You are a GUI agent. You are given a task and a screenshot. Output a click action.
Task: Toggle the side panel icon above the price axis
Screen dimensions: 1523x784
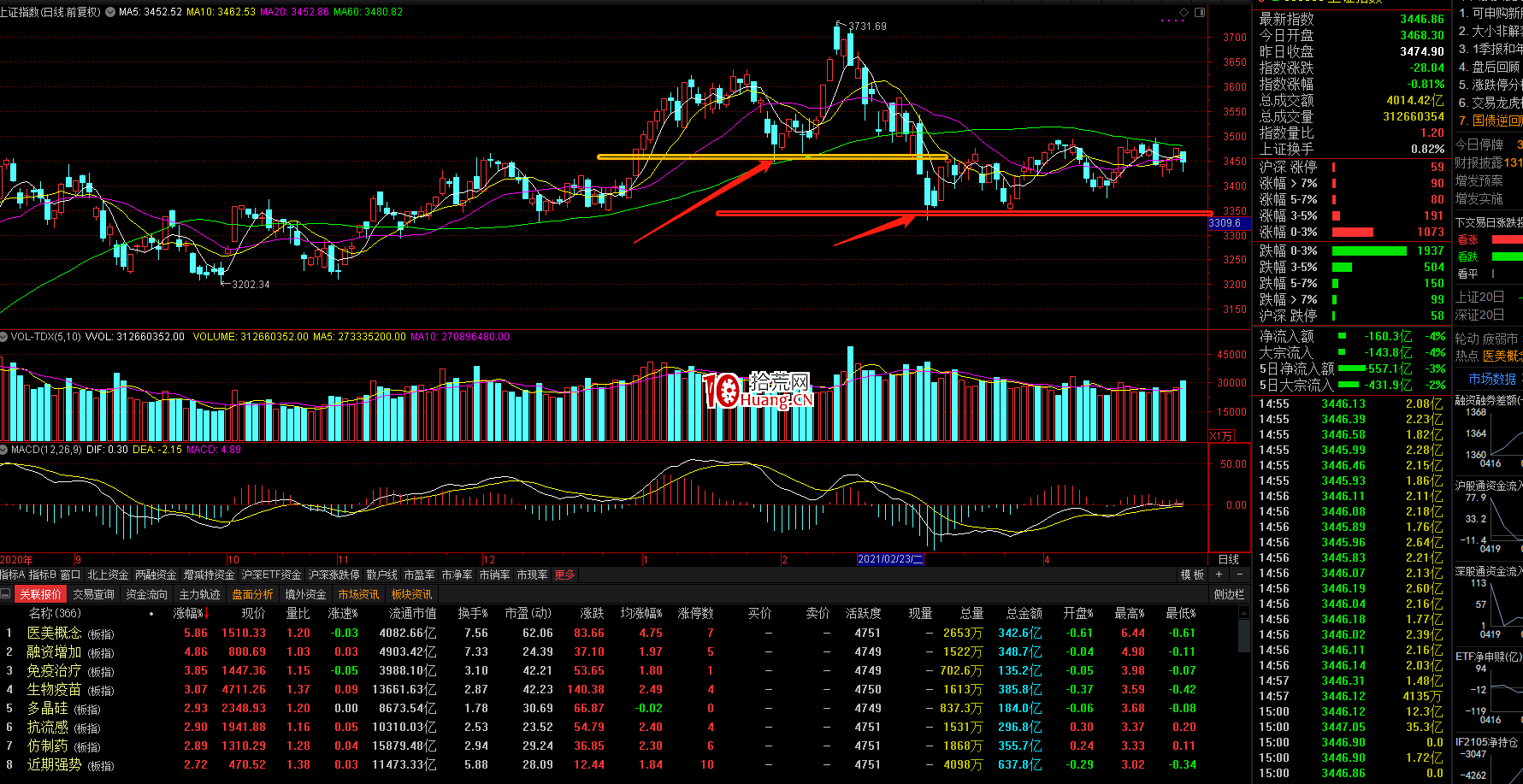click(1200, 12)
